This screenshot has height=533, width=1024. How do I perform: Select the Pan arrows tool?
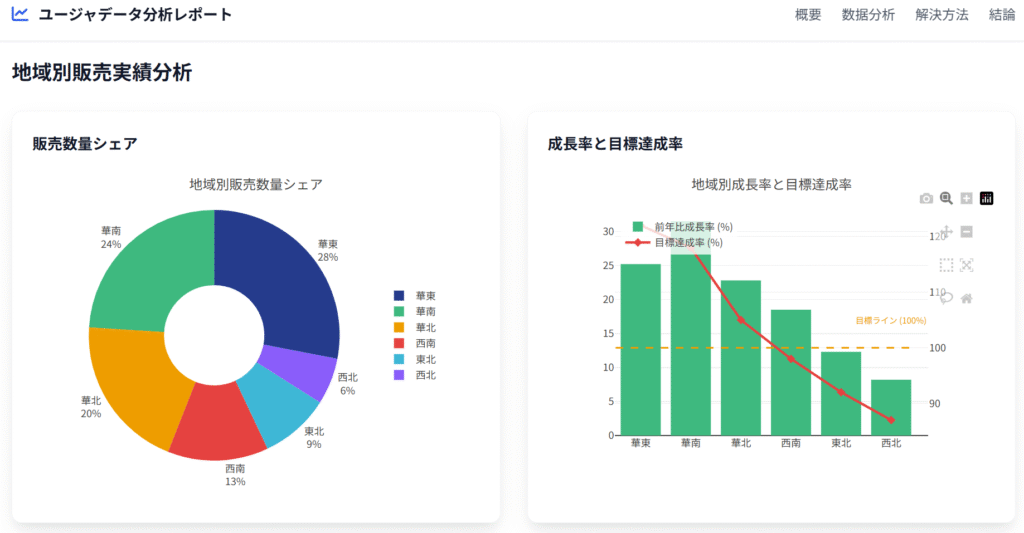pos(946,232)
